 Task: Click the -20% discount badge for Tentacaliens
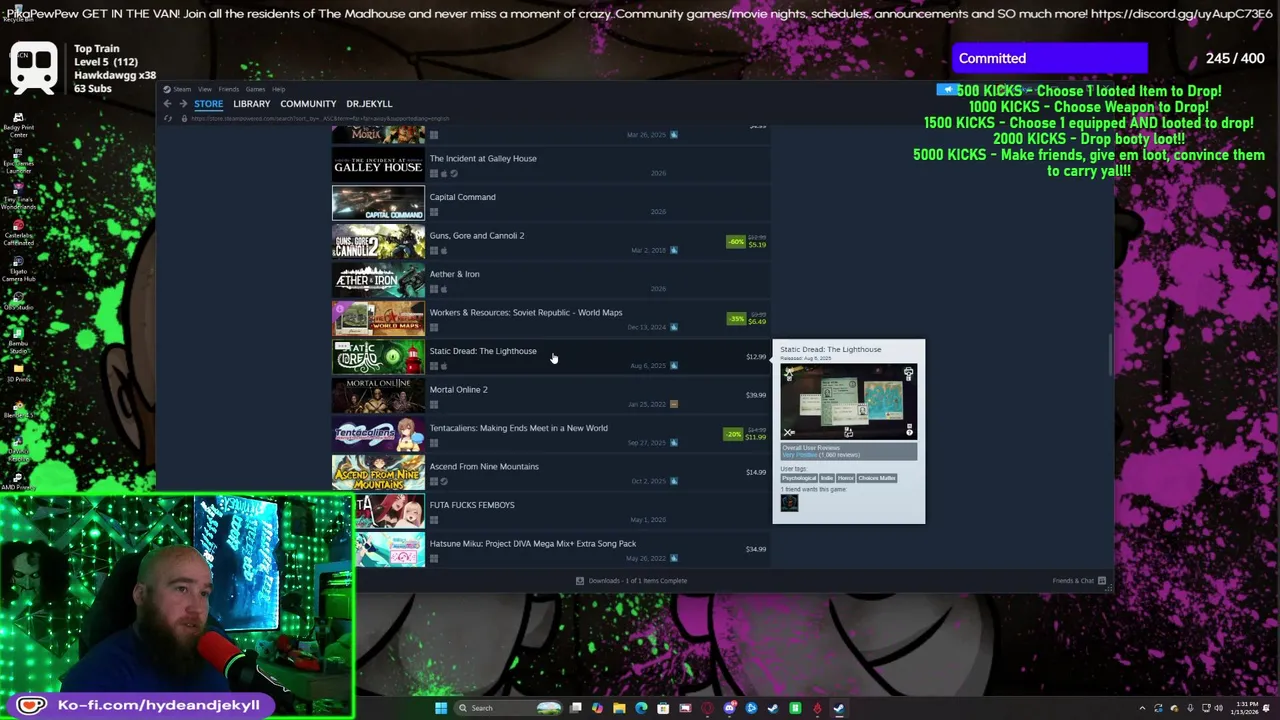pos(734,434)
